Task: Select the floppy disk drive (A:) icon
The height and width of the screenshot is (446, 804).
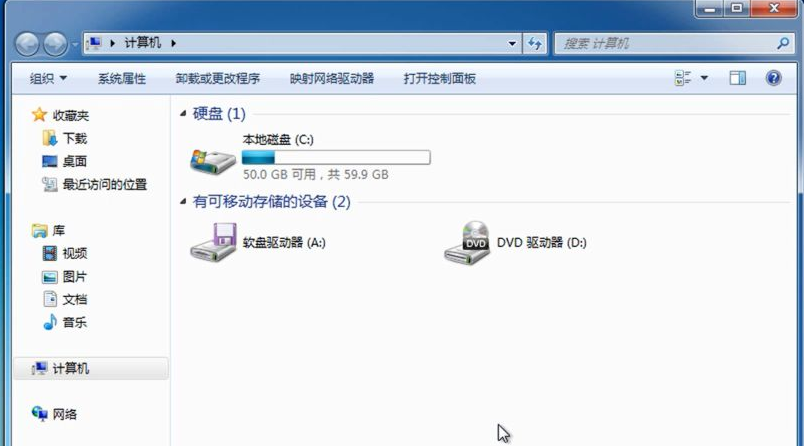Action: [213, 242]
